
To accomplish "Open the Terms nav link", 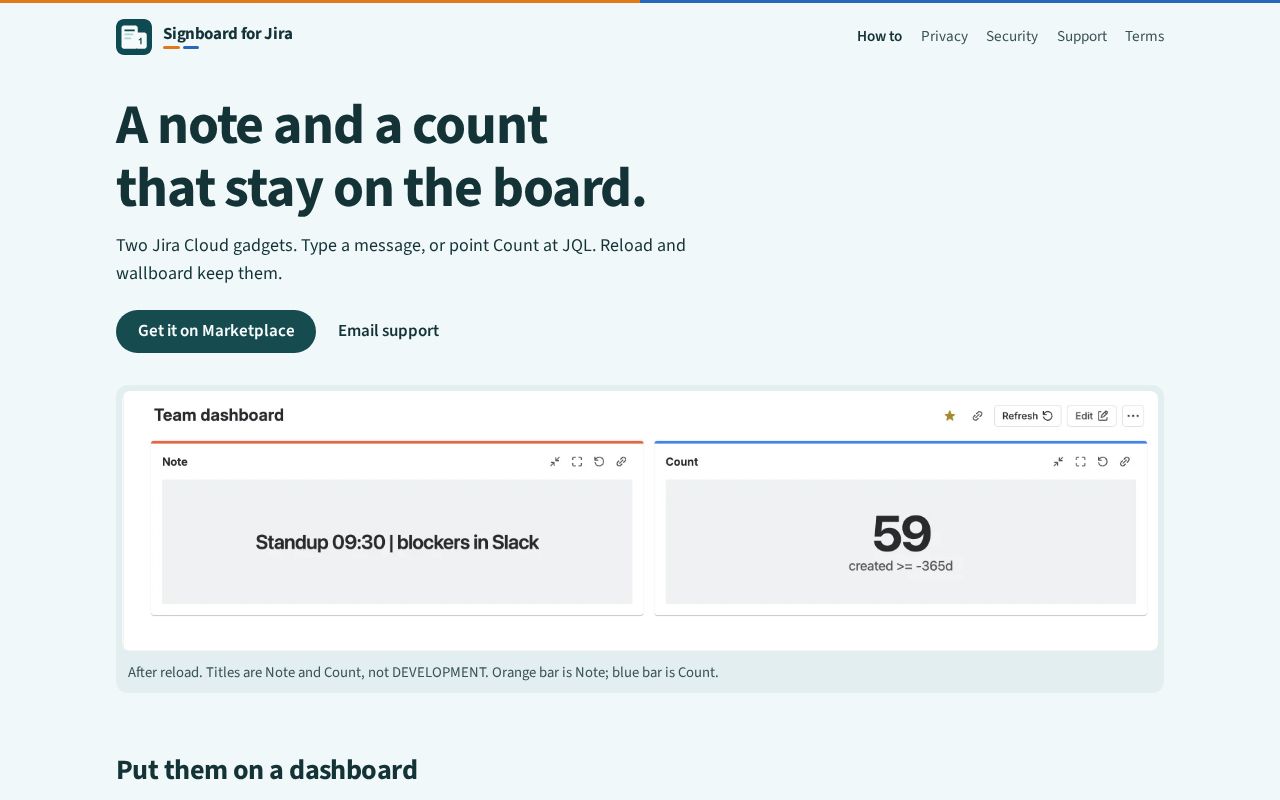I will tap(1144, 37).
